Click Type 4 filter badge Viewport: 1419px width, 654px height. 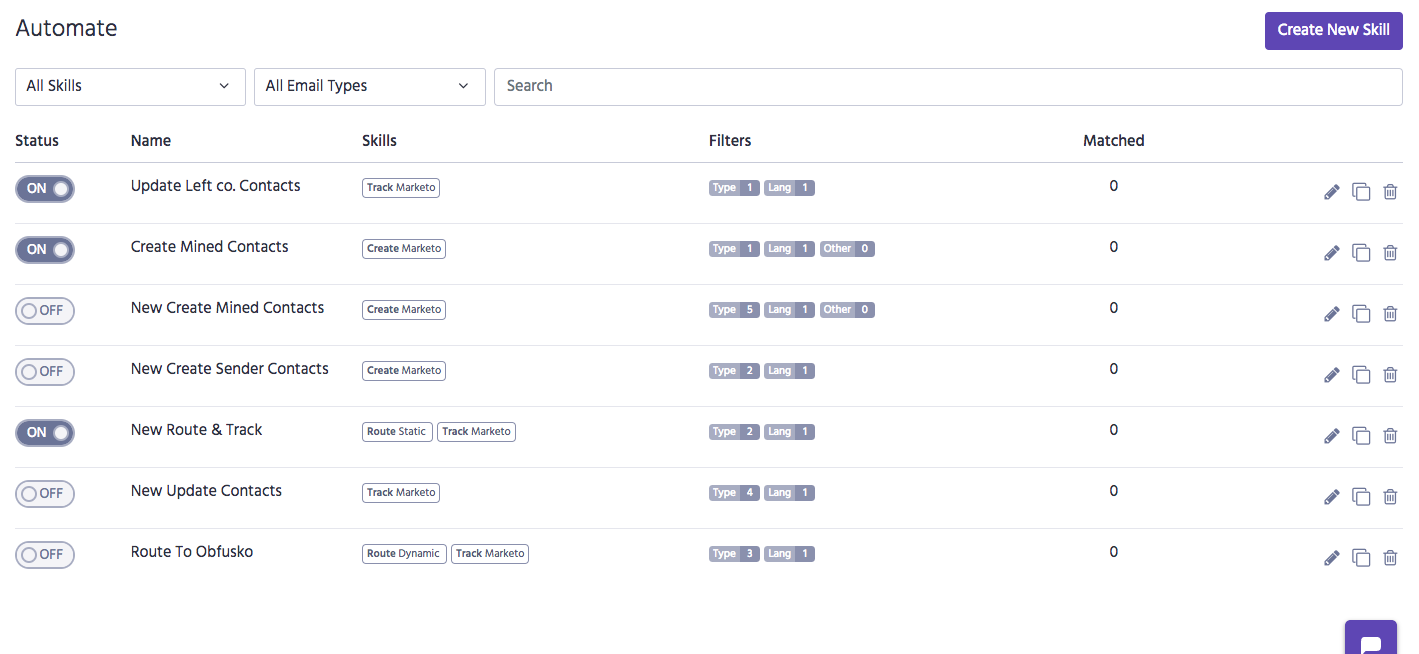[734, 493]
